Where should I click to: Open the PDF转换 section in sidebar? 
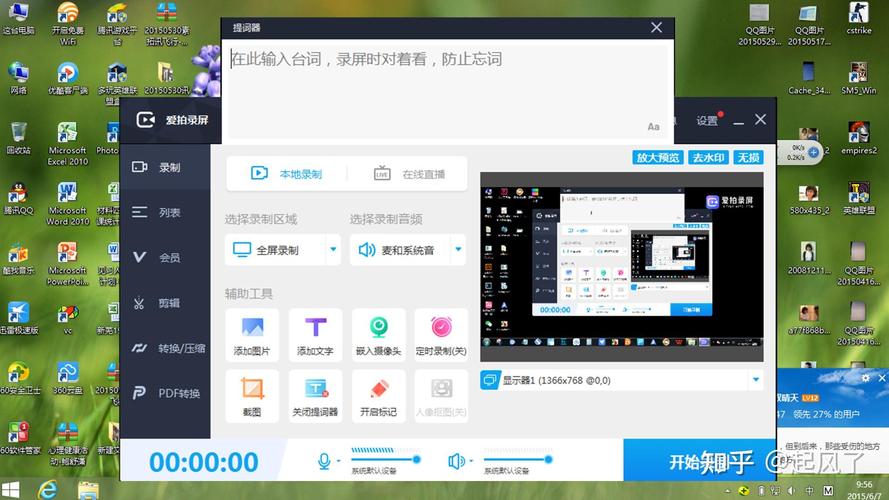[164, 393]
